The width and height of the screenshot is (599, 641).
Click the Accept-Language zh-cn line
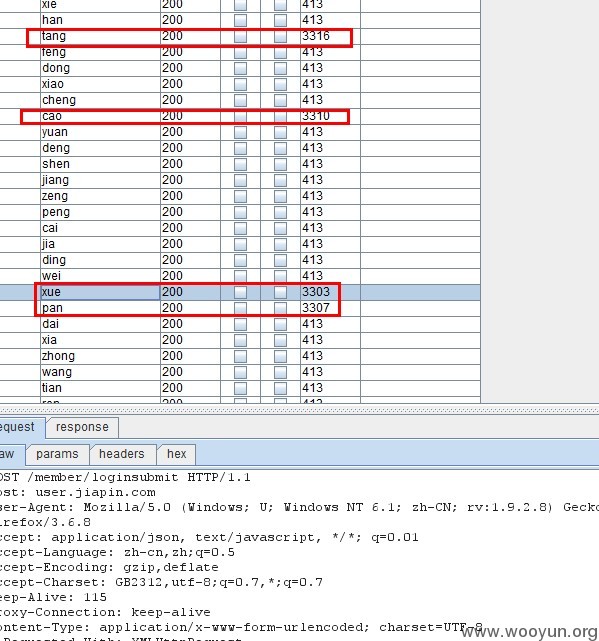click(x=117, y=553)
